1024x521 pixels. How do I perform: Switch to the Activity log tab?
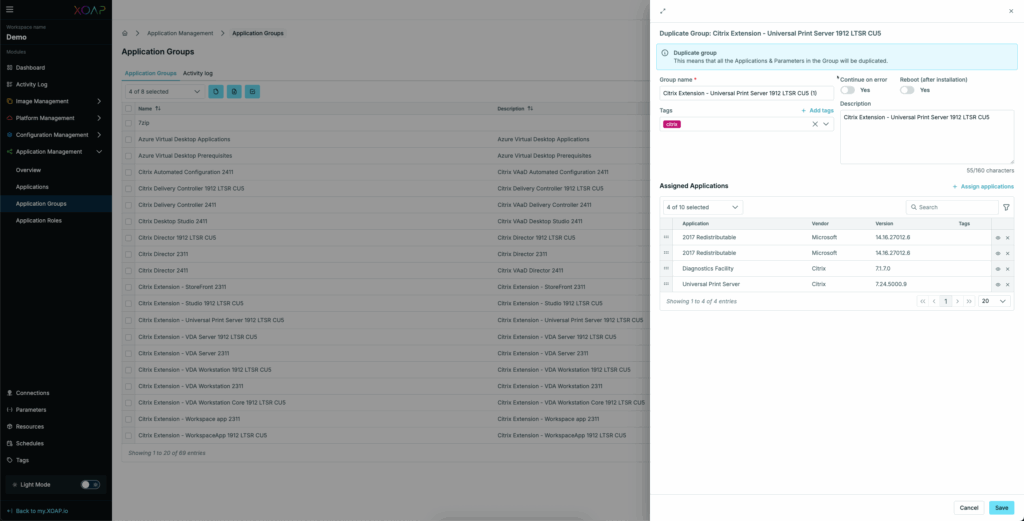point(197,73)
